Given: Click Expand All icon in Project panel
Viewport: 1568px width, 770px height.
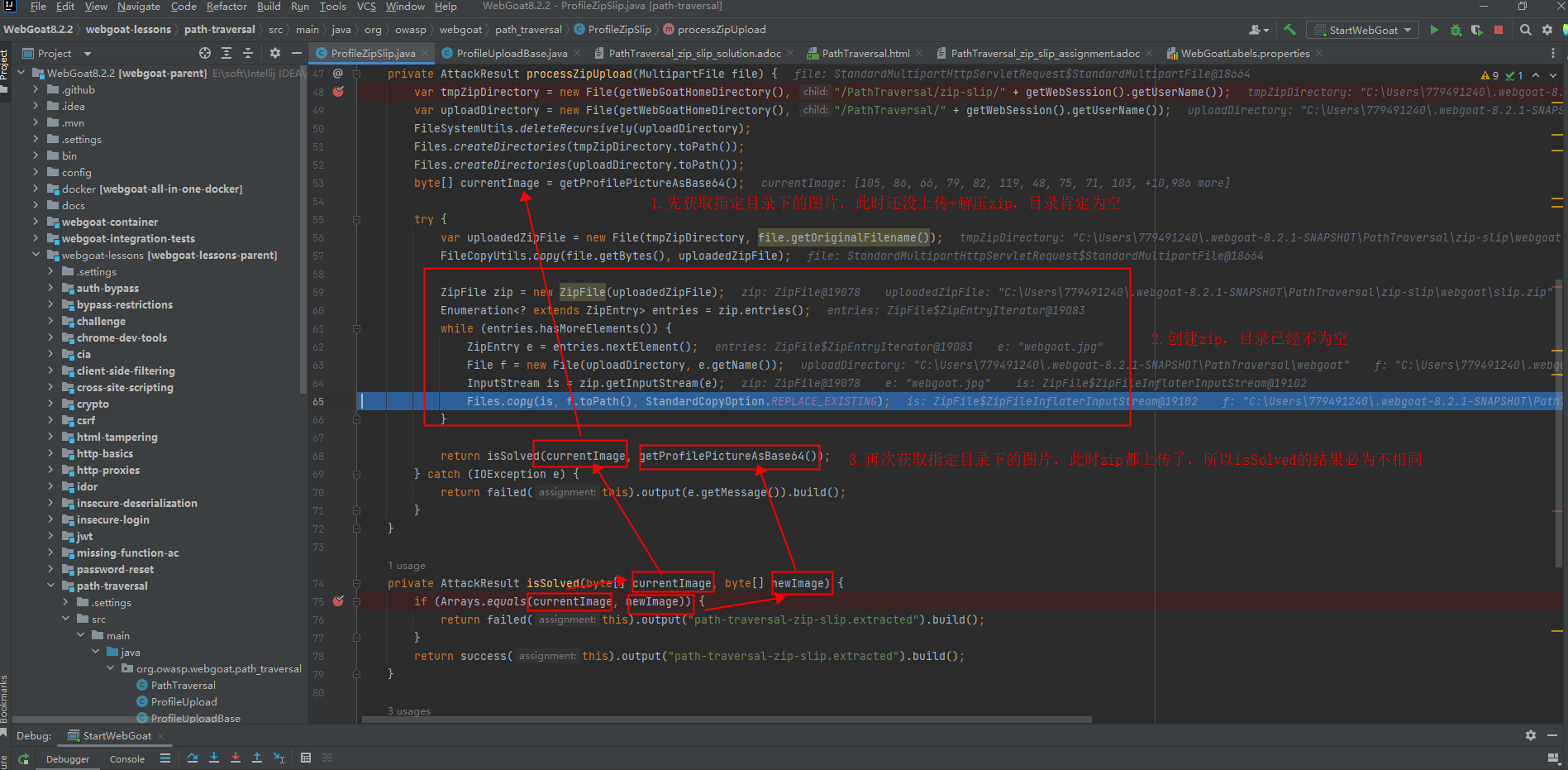Looking at the screenshot, I should [x=226, y=53].
